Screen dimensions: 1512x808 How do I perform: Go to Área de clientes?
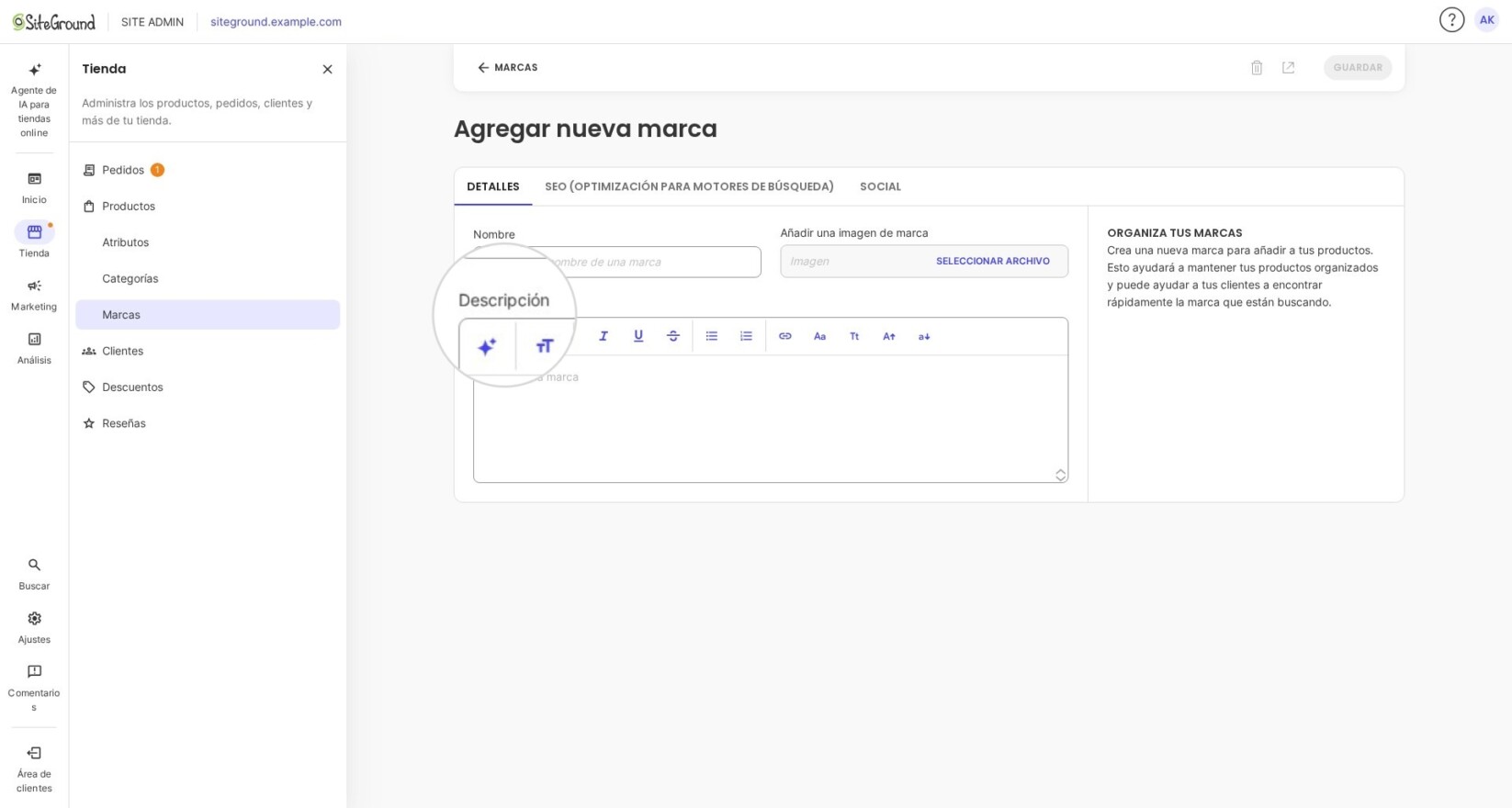coord(34,769)
